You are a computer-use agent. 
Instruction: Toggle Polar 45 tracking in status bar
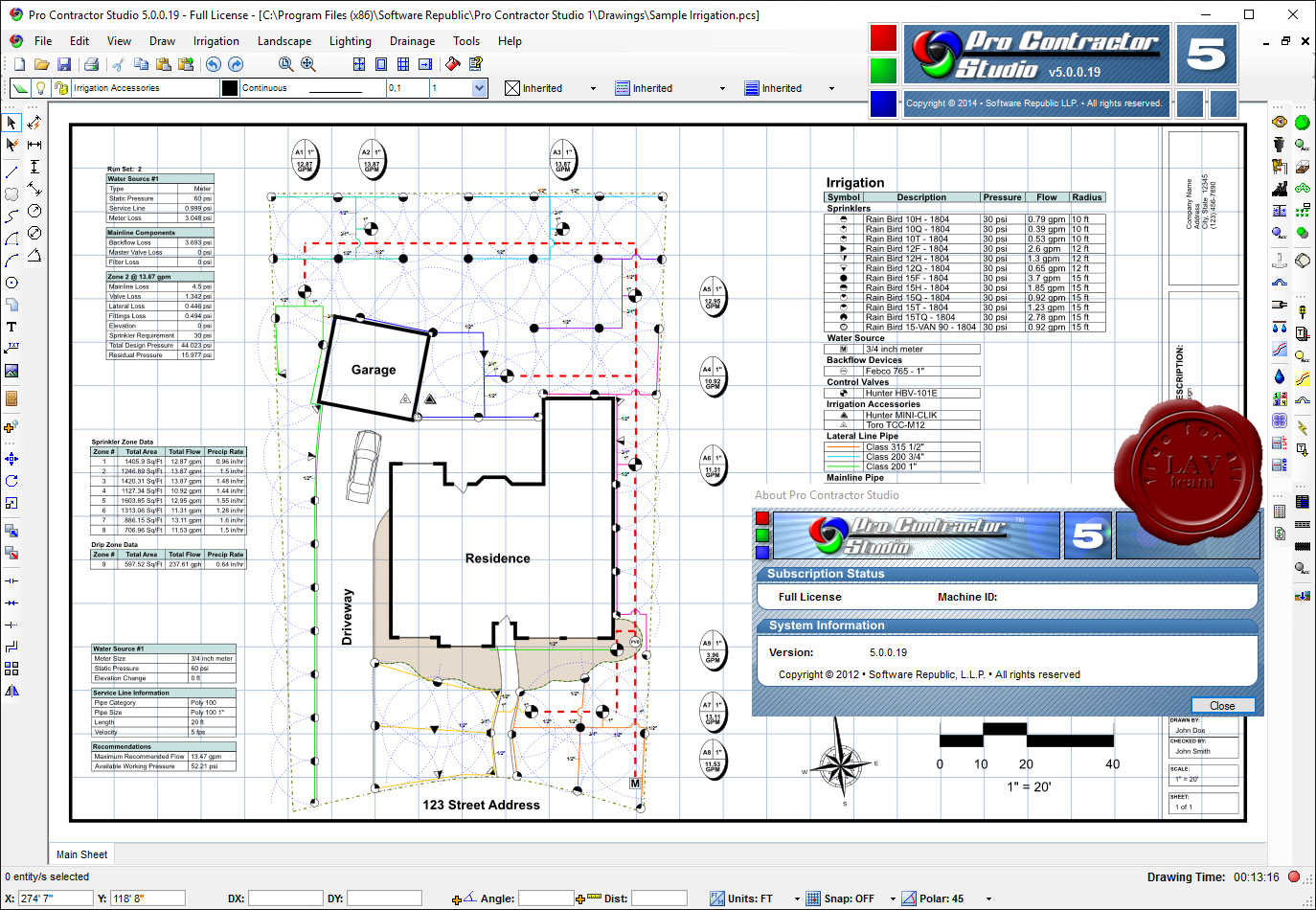click(933, 899)
